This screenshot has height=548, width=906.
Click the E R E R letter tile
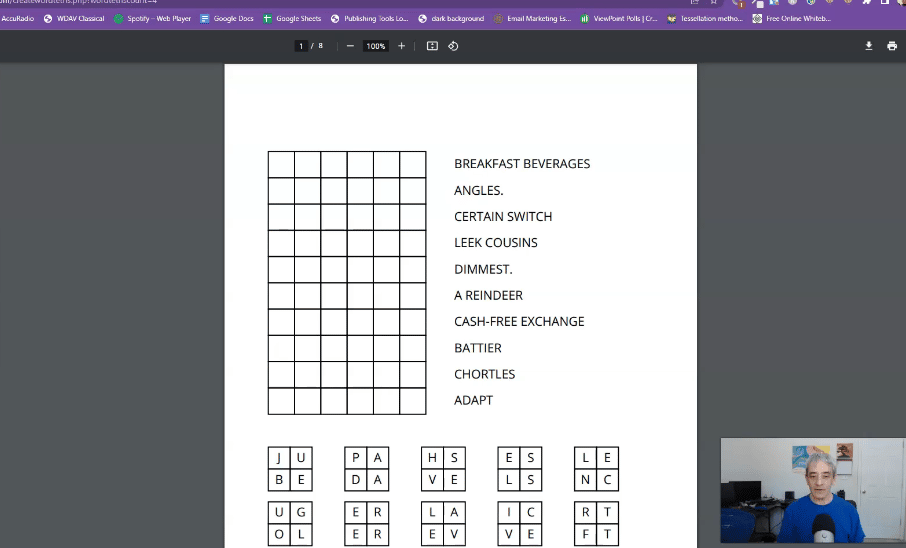[366, 523]
